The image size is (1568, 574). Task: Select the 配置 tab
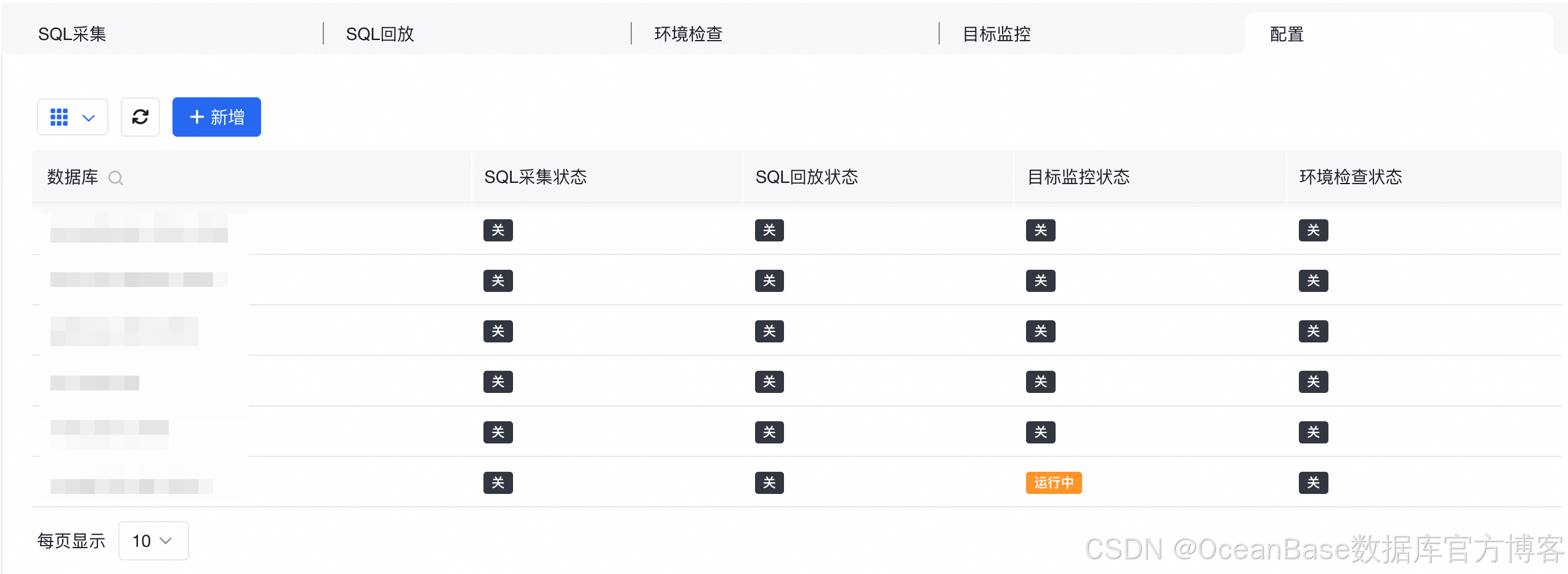[x=1287, y=34]
